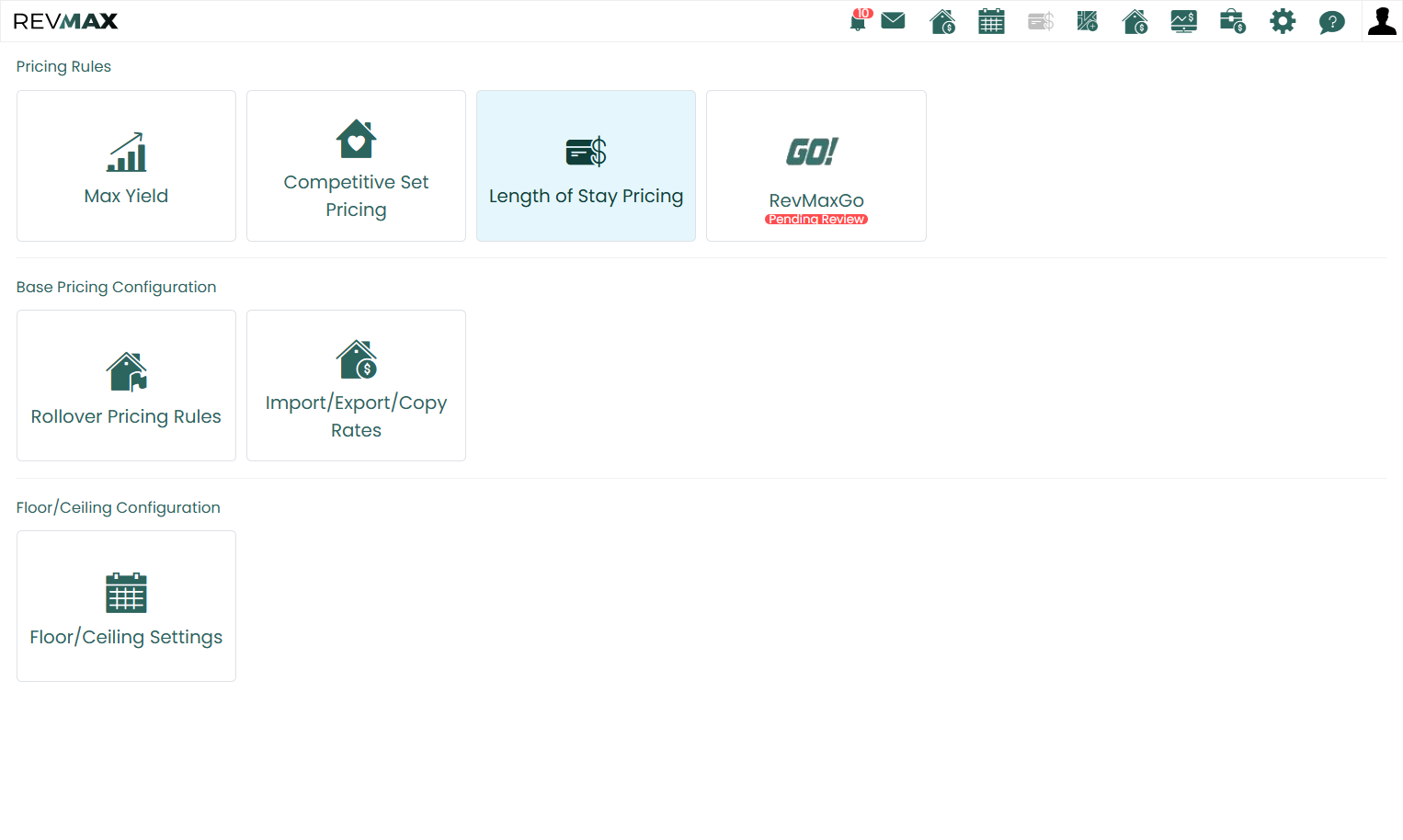This screenshot has width=1403, height=840.
Task: Click the Pricing Rules section heading
Action: coord(63,66)
